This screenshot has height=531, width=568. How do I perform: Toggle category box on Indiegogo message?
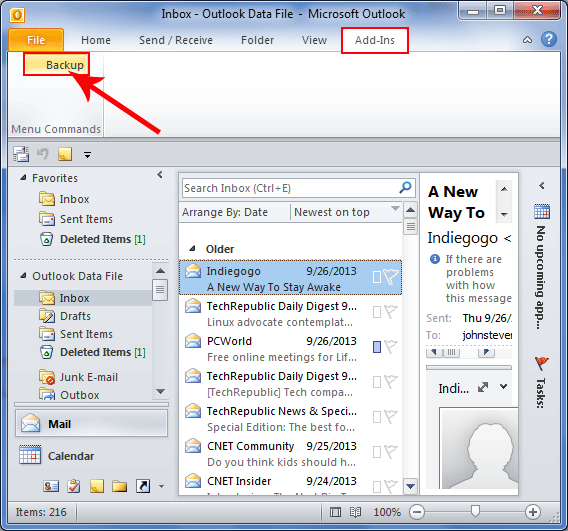(x=377, y=277)
